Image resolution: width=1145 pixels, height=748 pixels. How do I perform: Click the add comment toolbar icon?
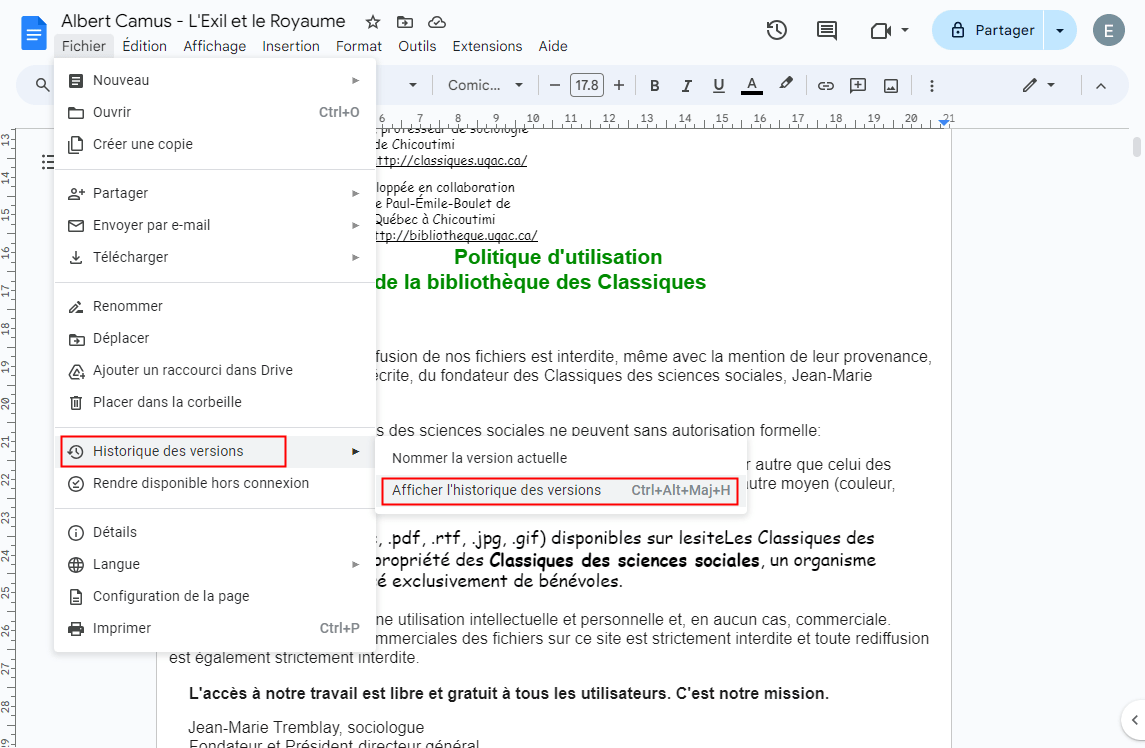click(x=858, y=86)
